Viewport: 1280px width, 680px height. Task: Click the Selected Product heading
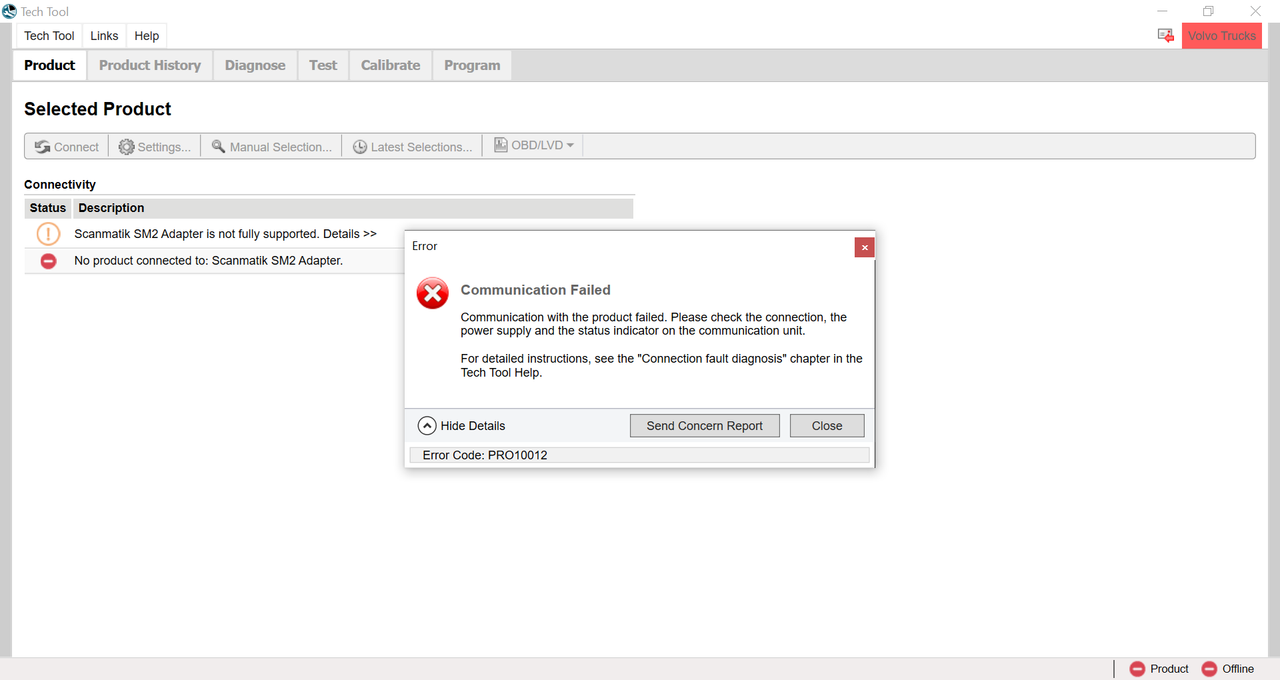point(98,109)
